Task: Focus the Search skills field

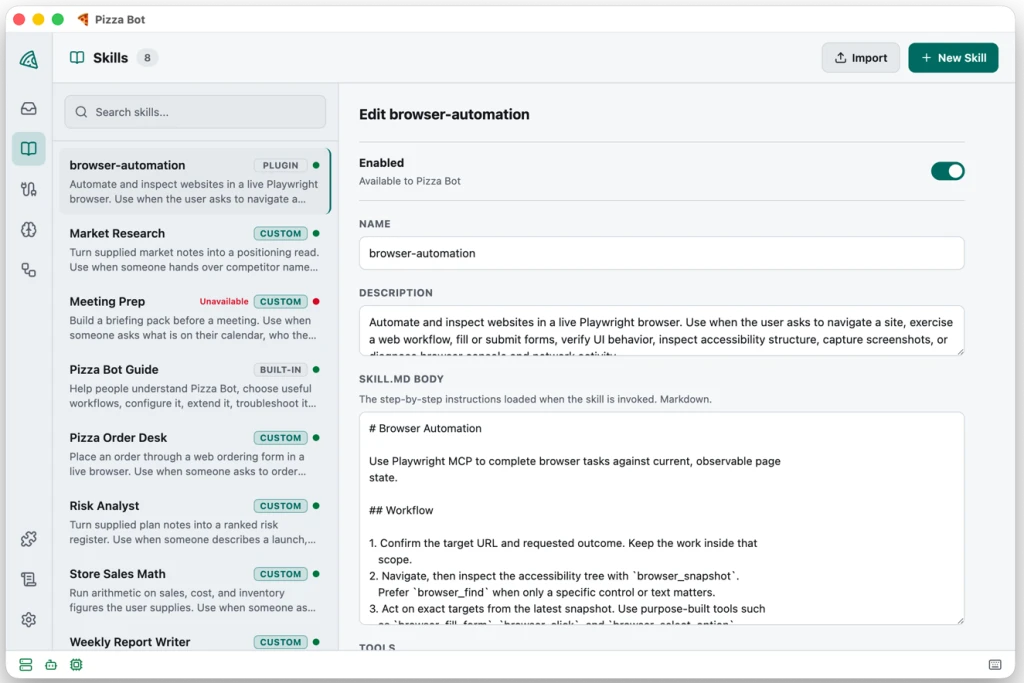Action: [x=195, y=112]
